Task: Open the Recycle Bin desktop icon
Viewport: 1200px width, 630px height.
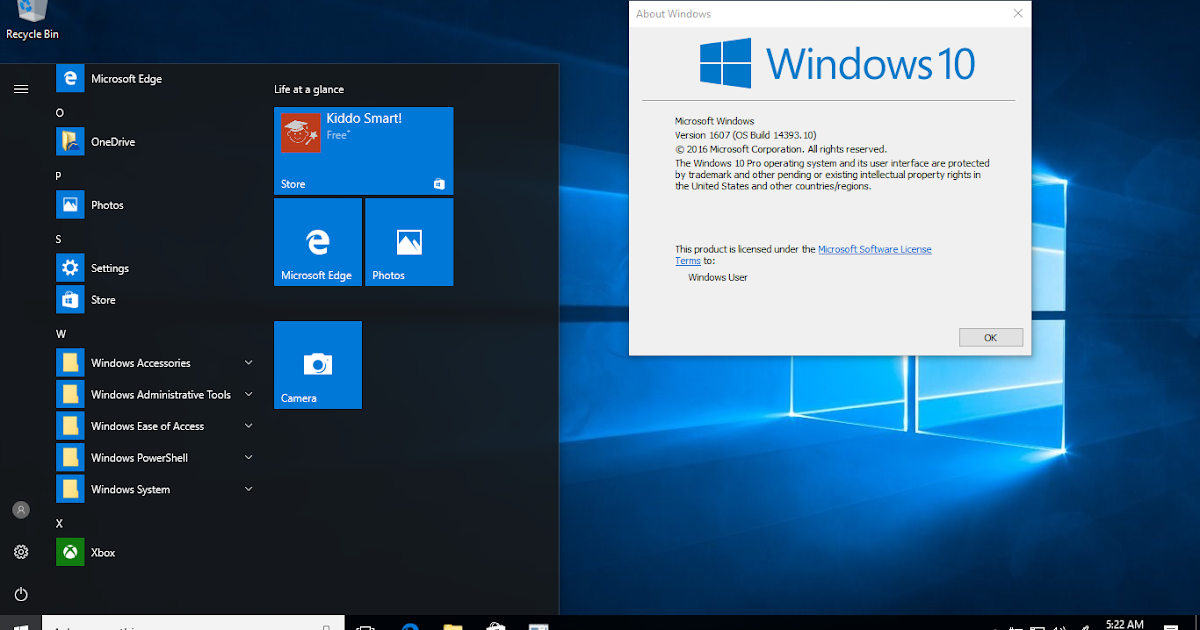Action: 32,20
